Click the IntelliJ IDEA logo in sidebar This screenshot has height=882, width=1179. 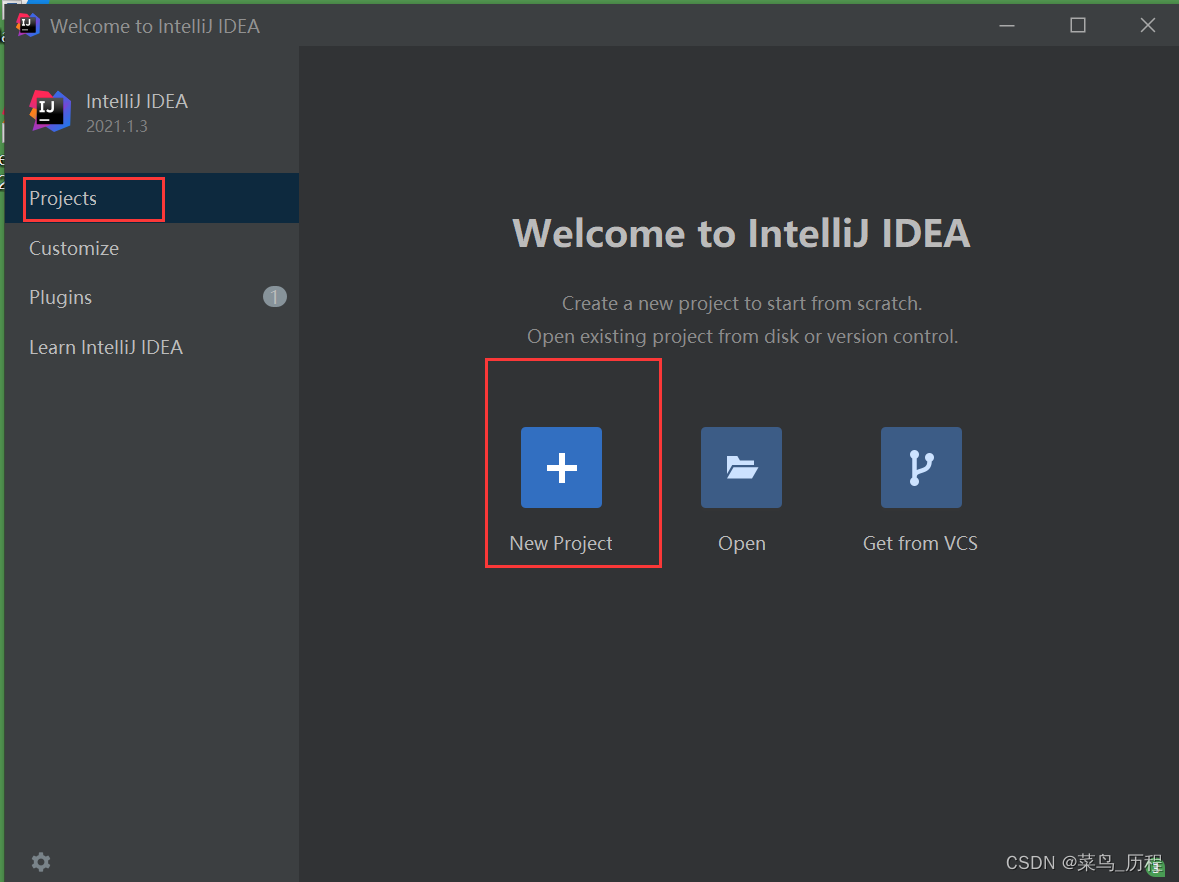coord(49,111)
